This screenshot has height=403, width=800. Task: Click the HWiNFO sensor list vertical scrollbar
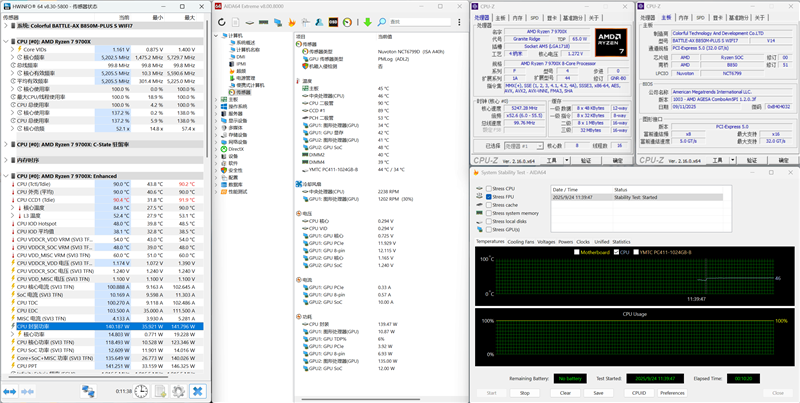point(206,89)
